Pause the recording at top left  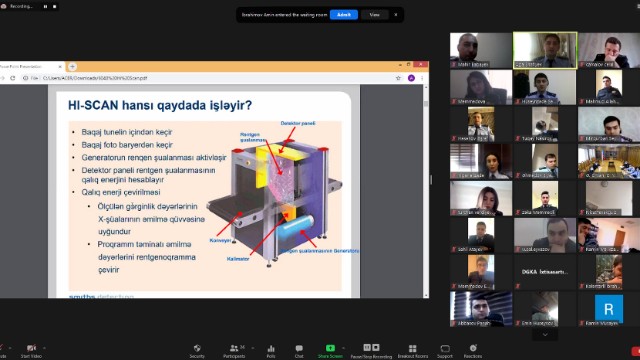click(45, 7)
